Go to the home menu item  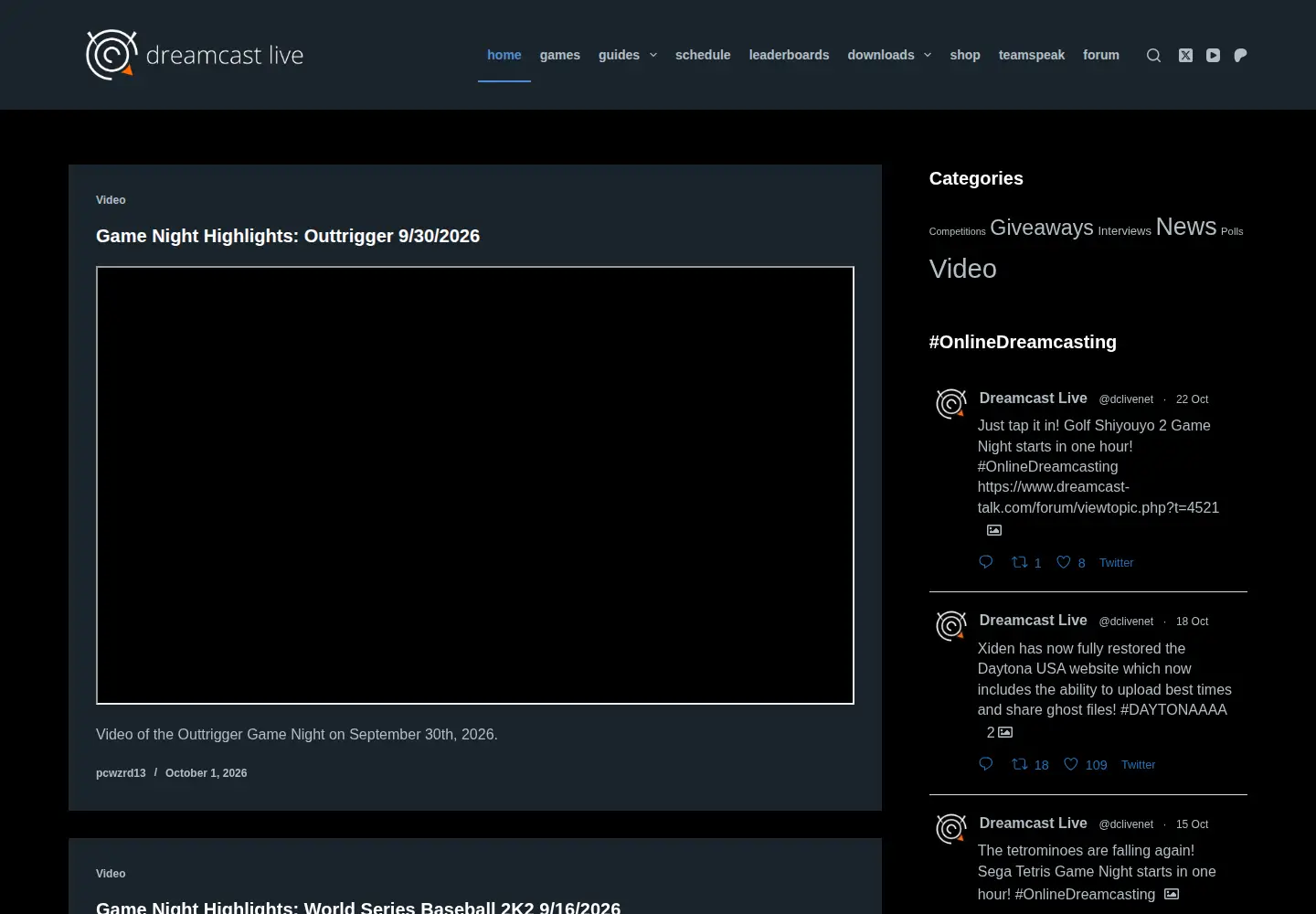coord(504,55)
